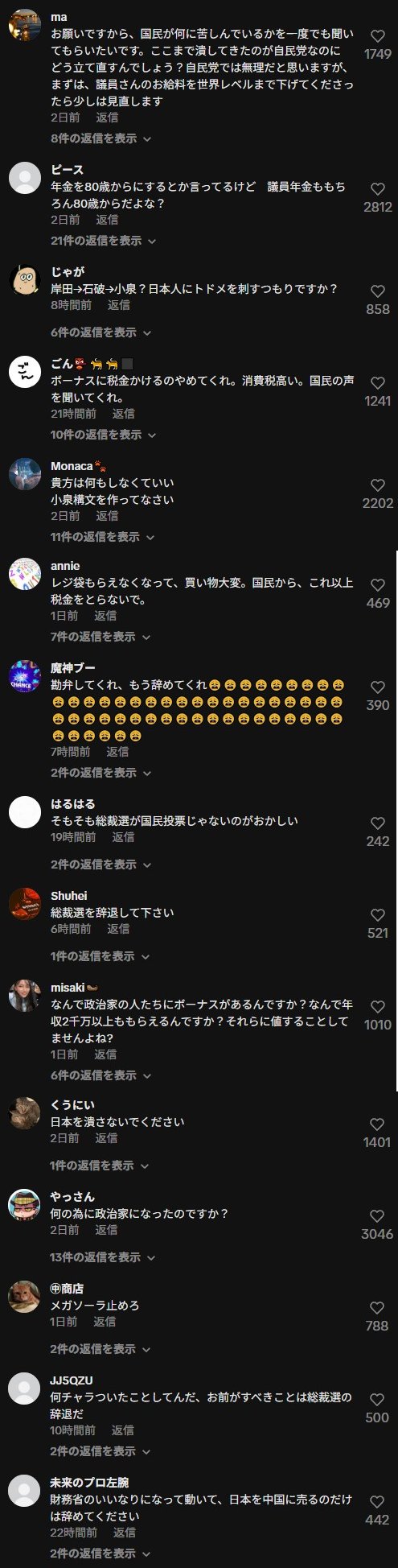Viewport: 398px width, 1568px height.
Task: Like Monaca's comment with 2202 likes
Action: click(x=377, y=485)
